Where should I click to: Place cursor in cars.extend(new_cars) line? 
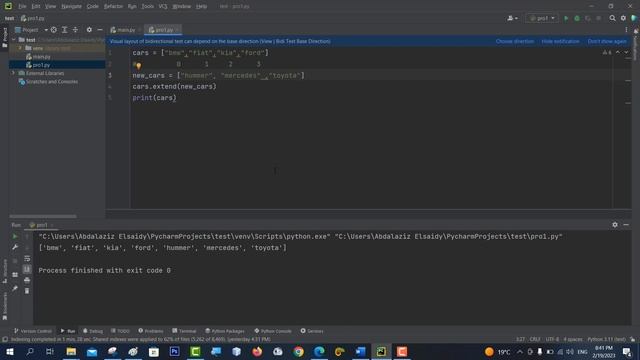click(x=174, y=87)
